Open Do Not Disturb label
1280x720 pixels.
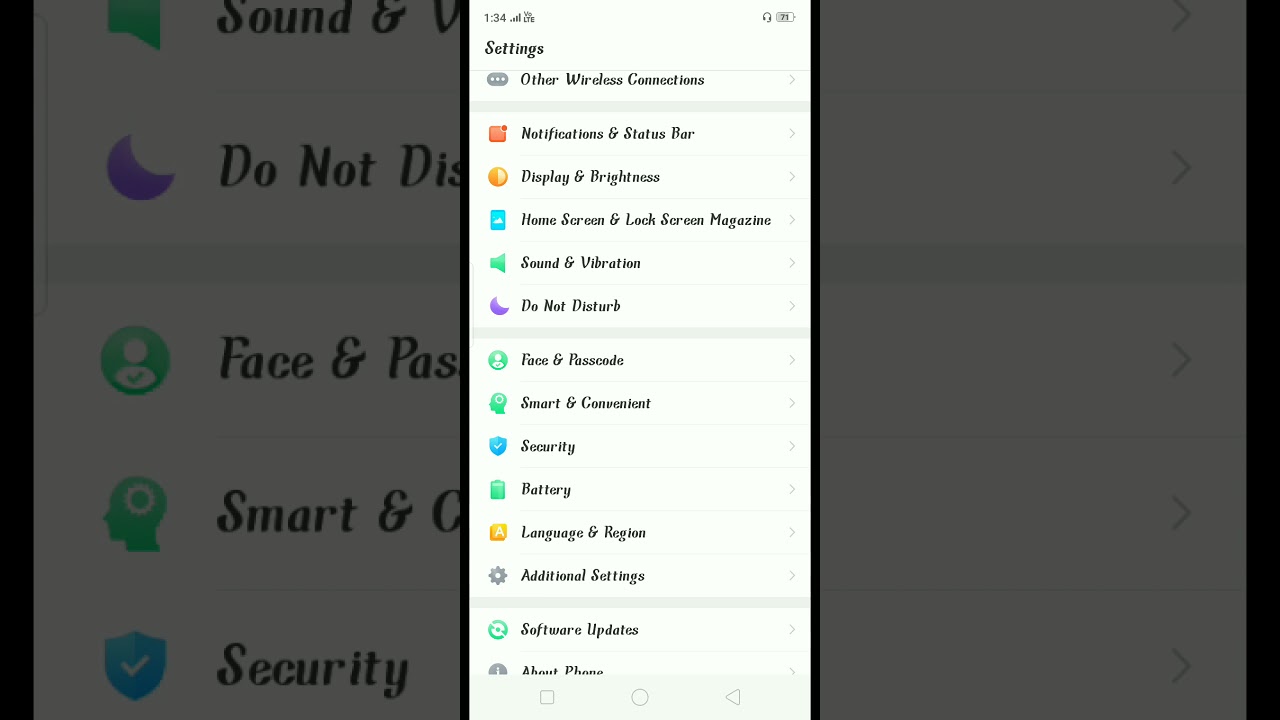pos(570,306)
